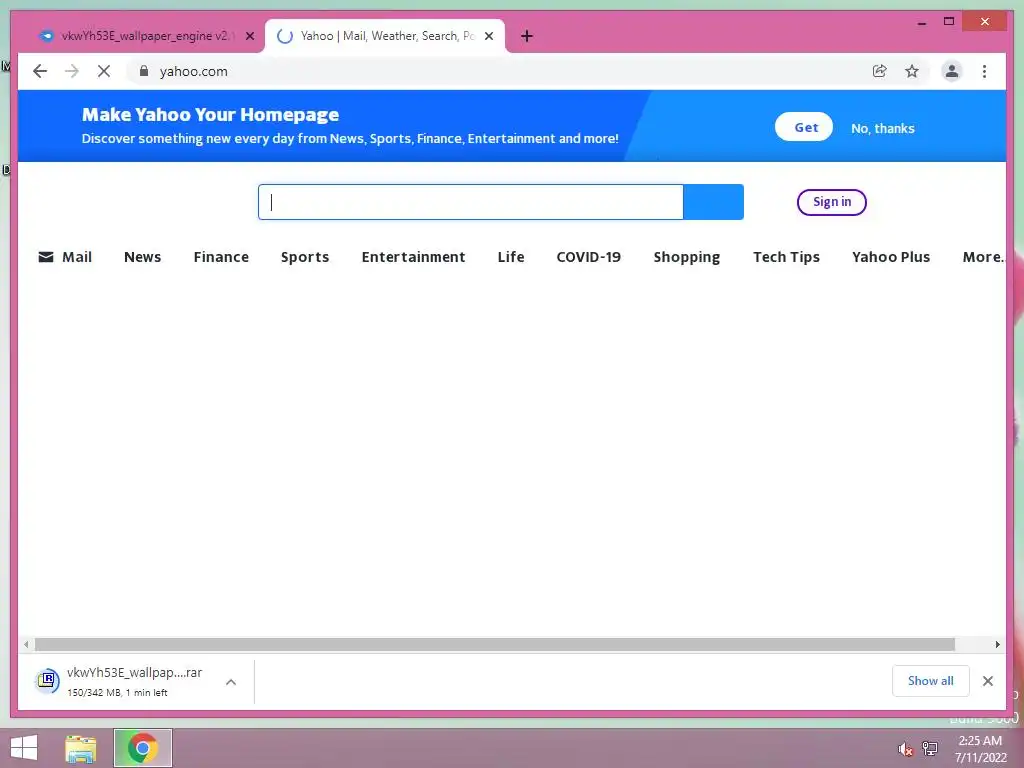Open a new tab with plus button
Screen dimensions: 1024x768
click(527, 36)
